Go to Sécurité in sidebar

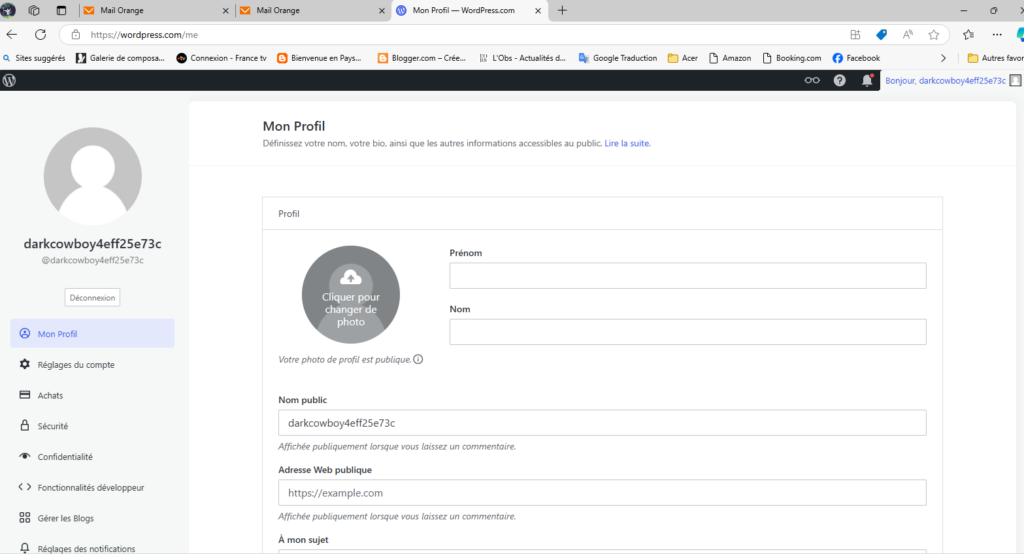pyautogui.click(x=52, y=426)
